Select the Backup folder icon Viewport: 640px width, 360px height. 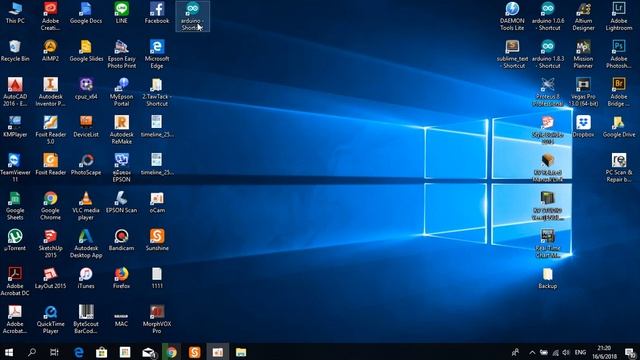[547, 278]
